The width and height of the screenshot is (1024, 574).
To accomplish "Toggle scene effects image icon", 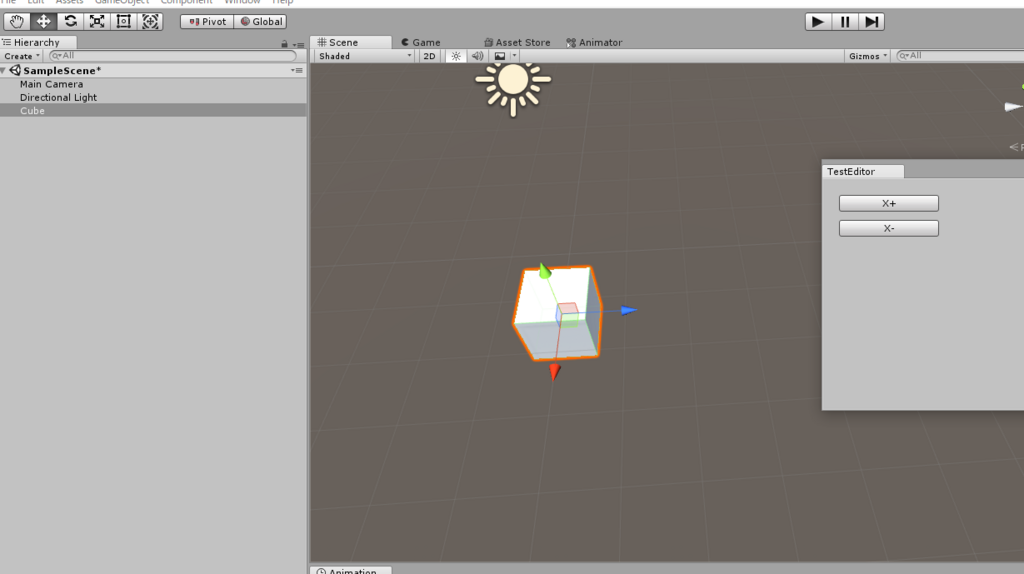I will (x=500, y=56).
